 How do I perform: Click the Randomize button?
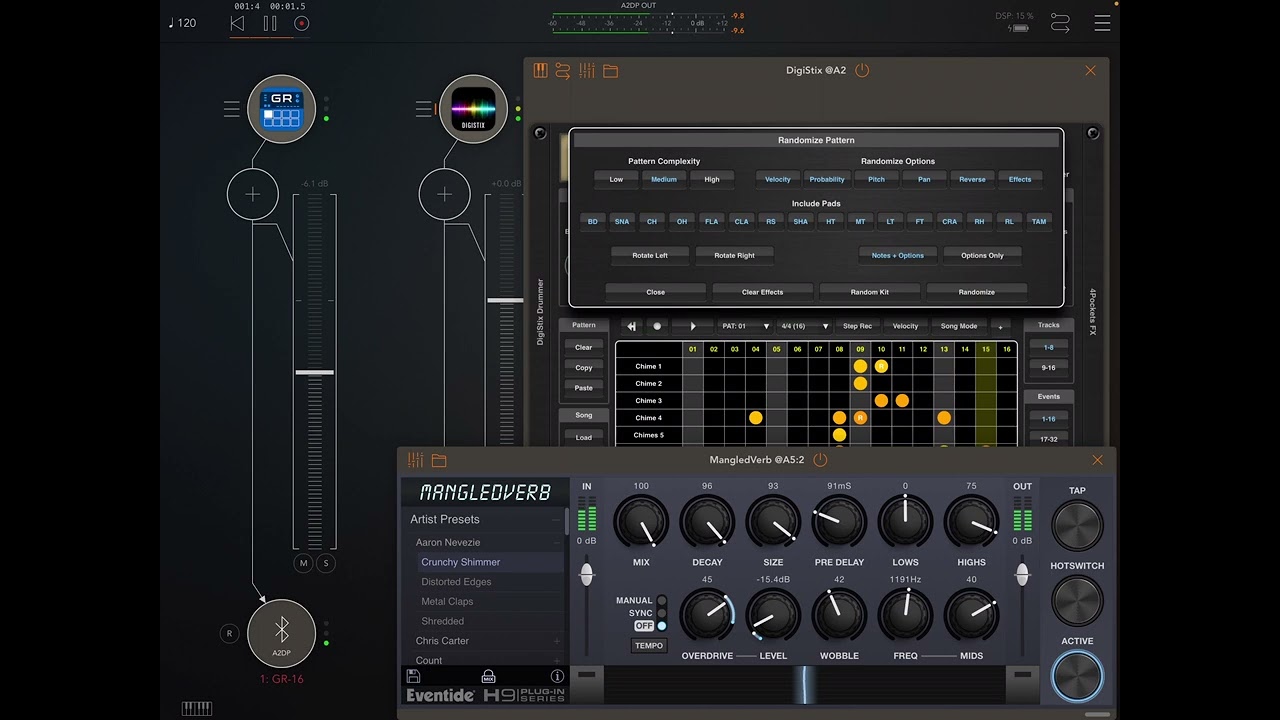click(x=976, y=292)
